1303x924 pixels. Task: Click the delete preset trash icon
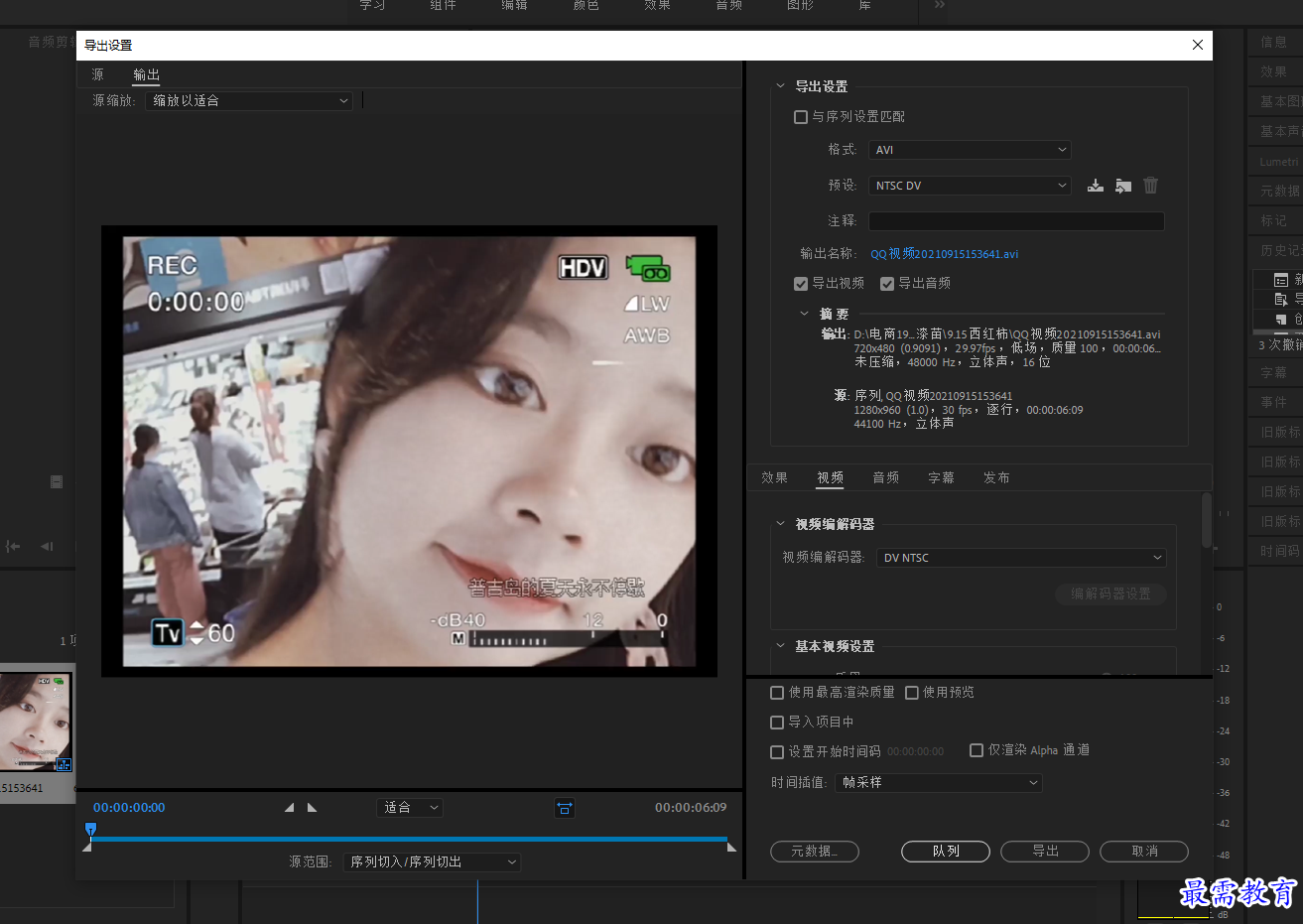1151,186
